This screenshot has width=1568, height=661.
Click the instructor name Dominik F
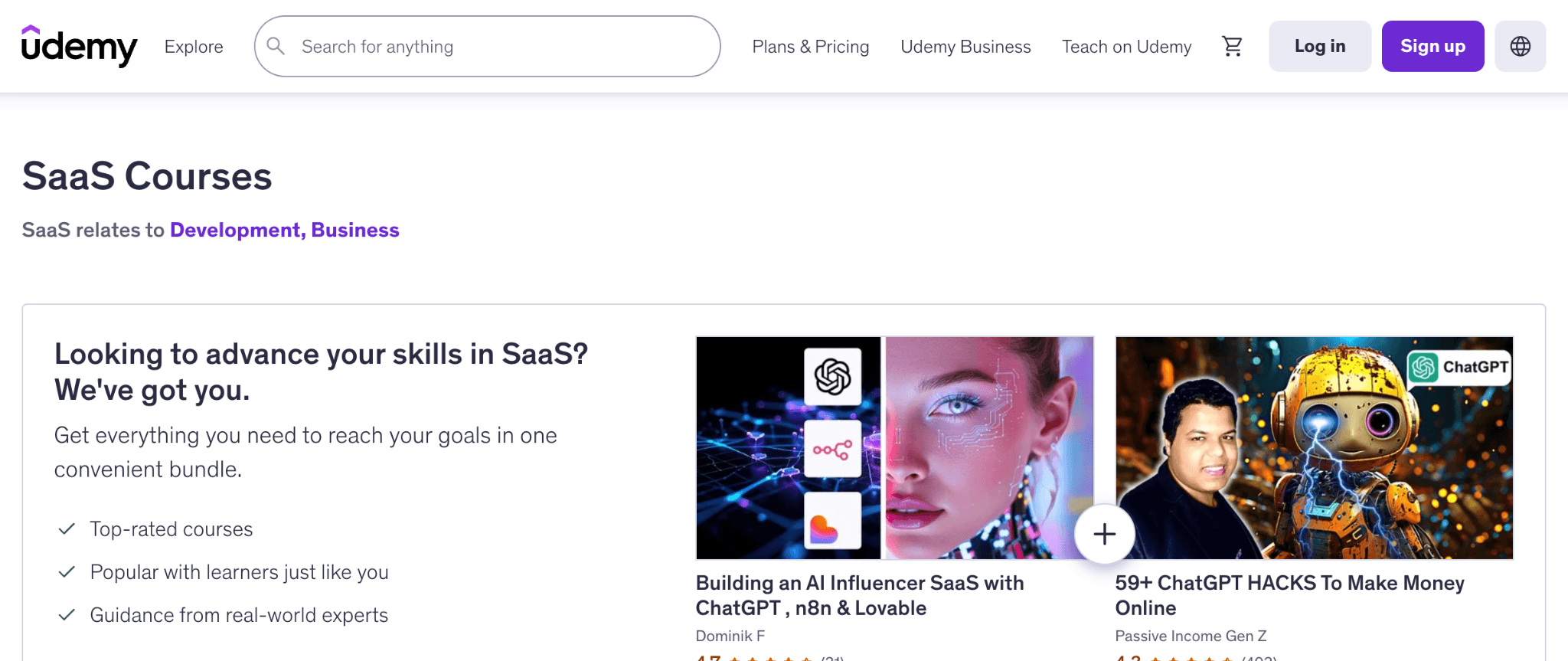(730, 636)
